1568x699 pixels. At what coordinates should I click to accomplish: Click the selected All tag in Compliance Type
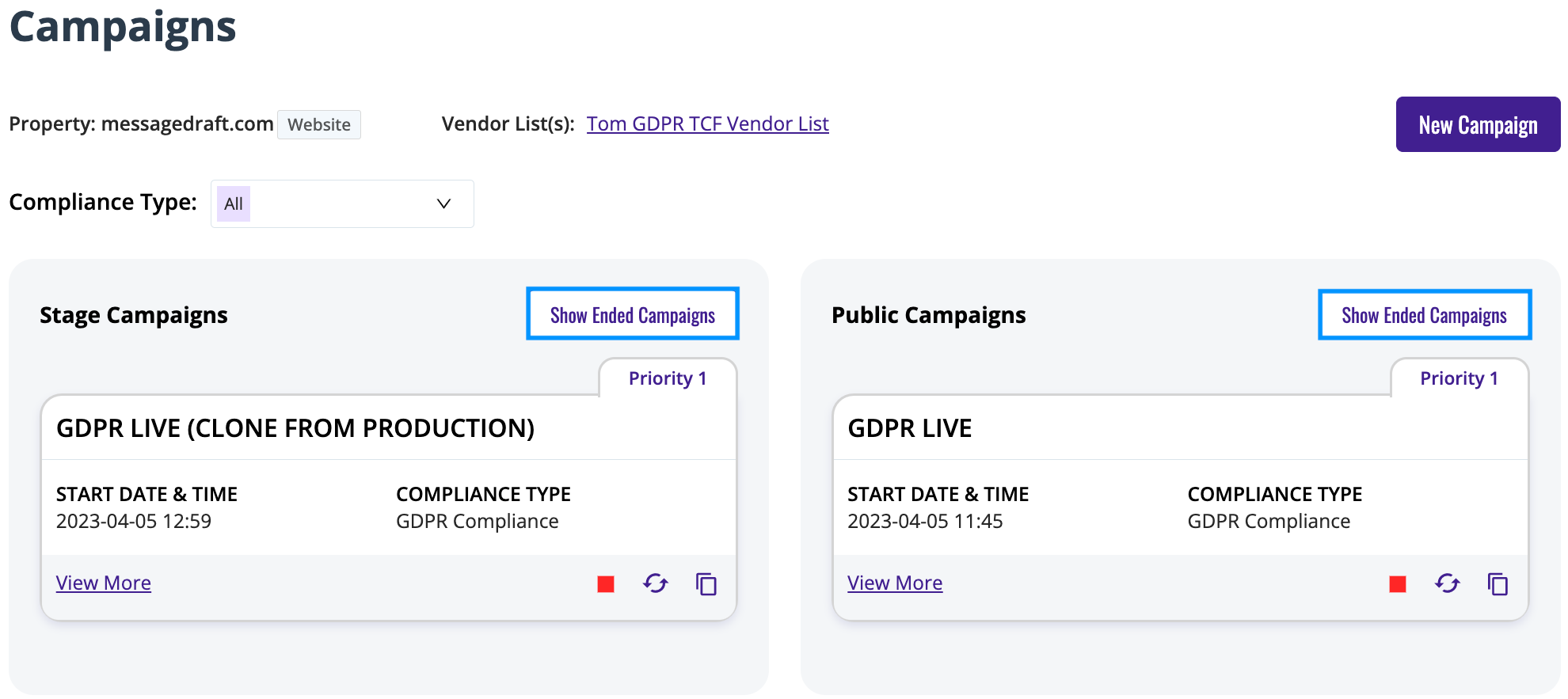(x=234, y=203)
